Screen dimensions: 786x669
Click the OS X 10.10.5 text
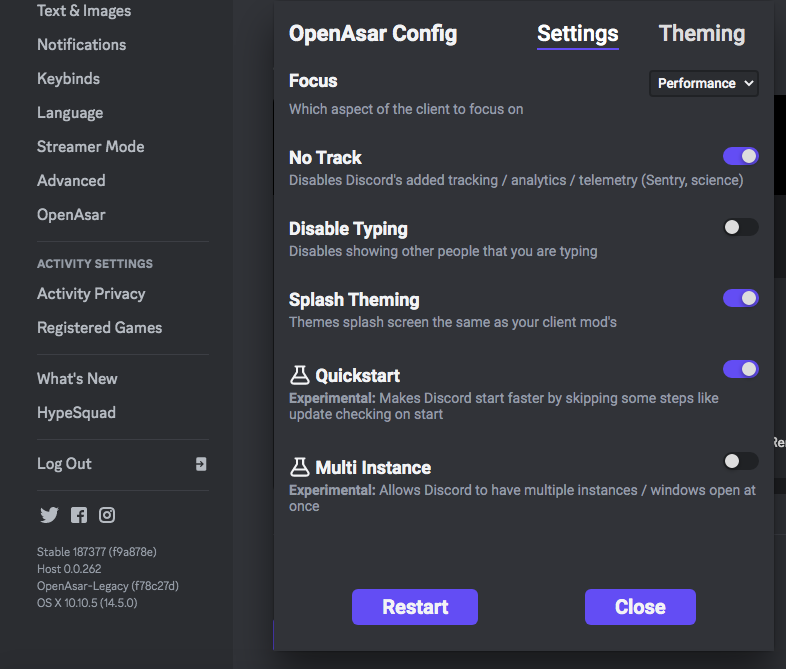(87, 603)
